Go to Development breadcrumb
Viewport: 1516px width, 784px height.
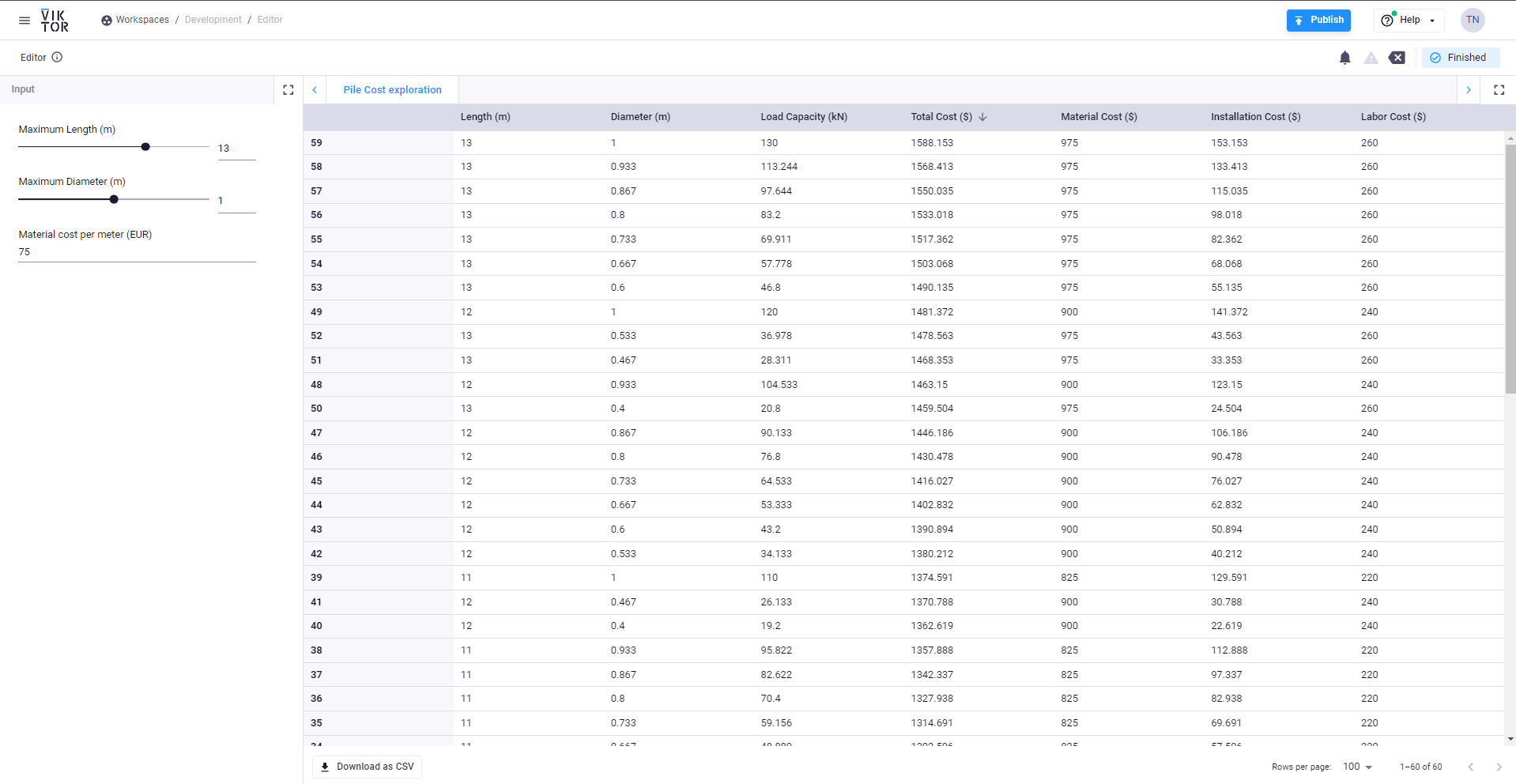point(213,20)
